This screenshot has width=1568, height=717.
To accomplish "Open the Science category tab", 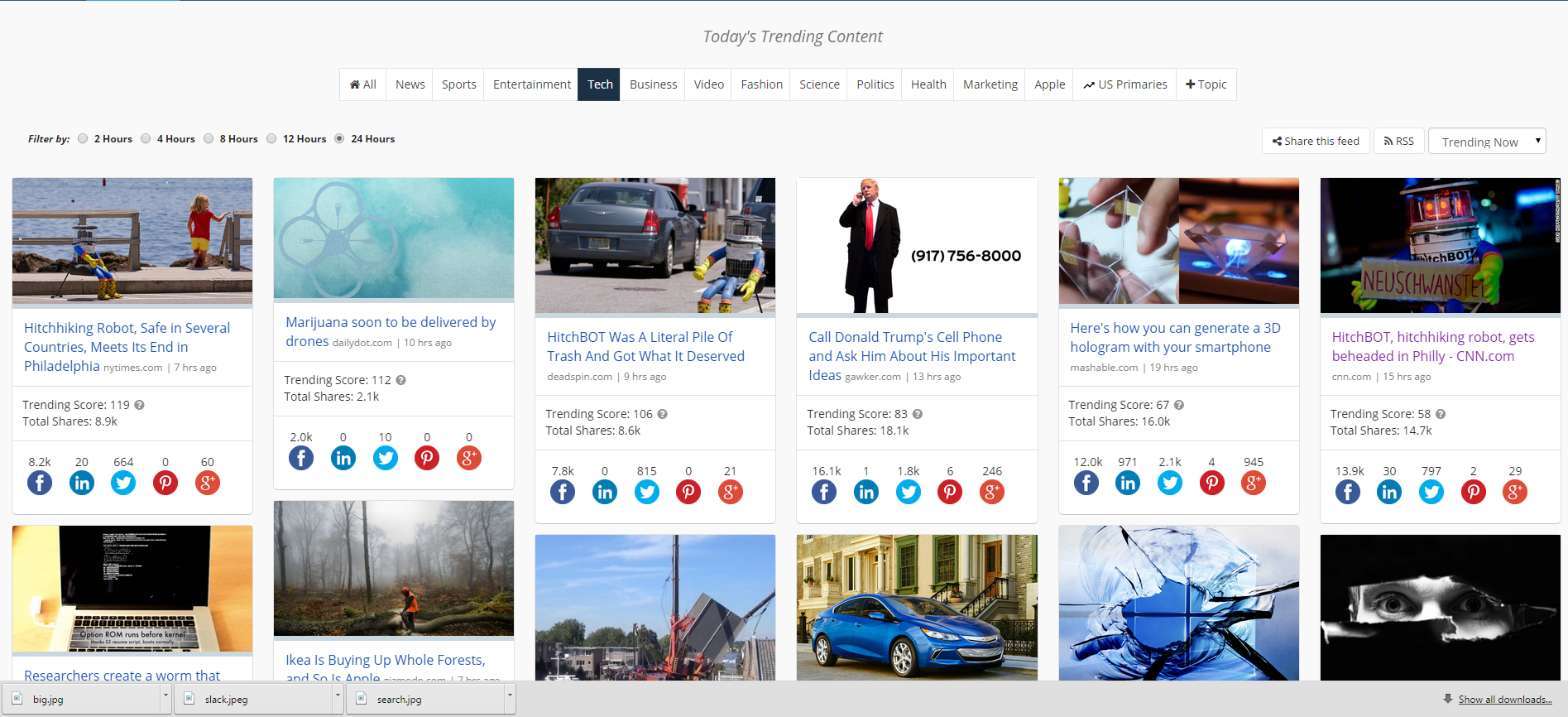I will click(x=819, y=84).
